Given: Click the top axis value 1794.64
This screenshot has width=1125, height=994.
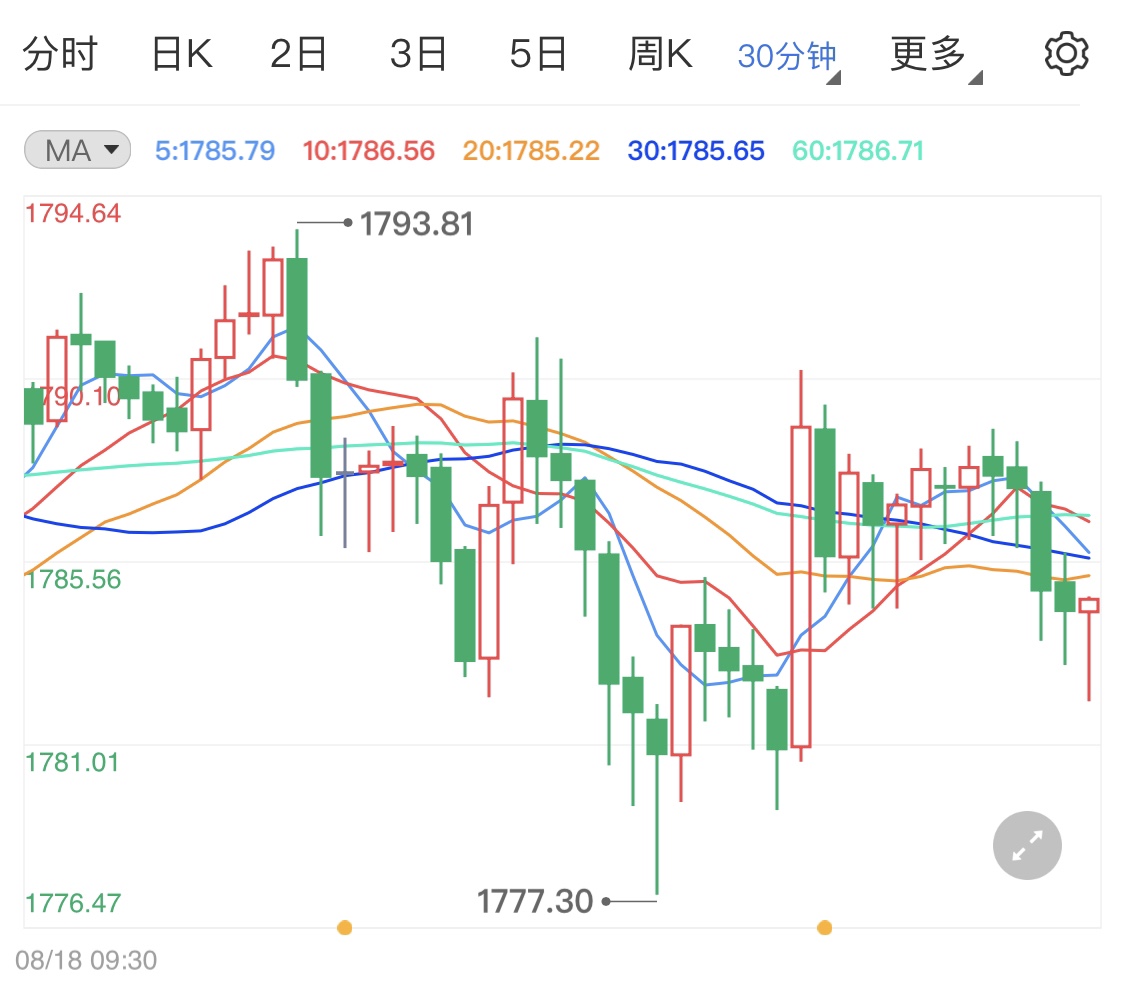Looking at the screenshot, I should pos(73,213).
